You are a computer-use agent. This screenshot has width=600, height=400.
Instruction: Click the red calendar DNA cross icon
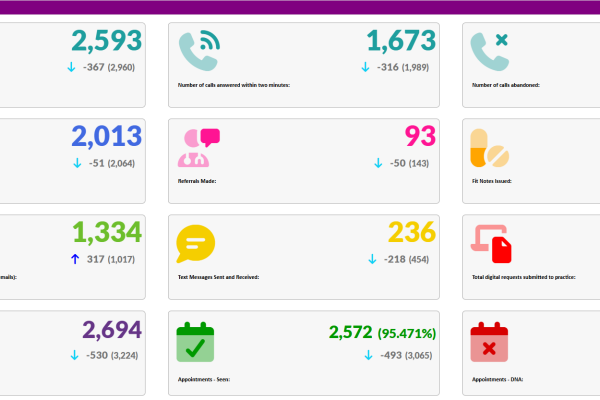click(490, 341)
